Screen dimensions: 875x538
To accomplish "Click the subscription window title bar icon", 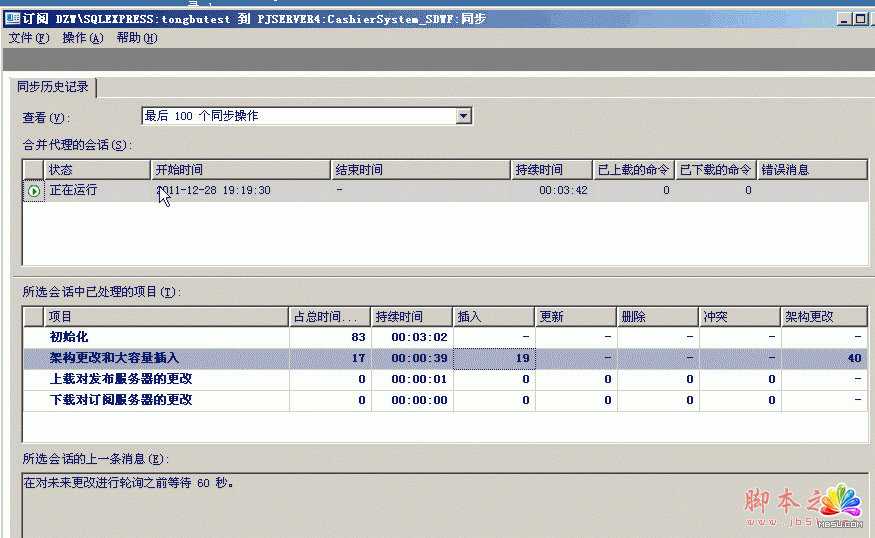I will point(12,19).
